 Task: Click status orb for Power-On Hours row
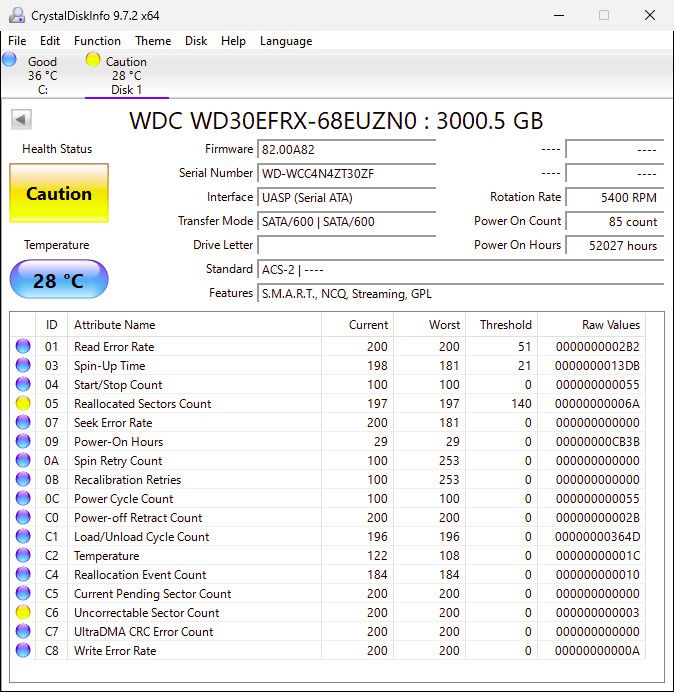(23, 441)
